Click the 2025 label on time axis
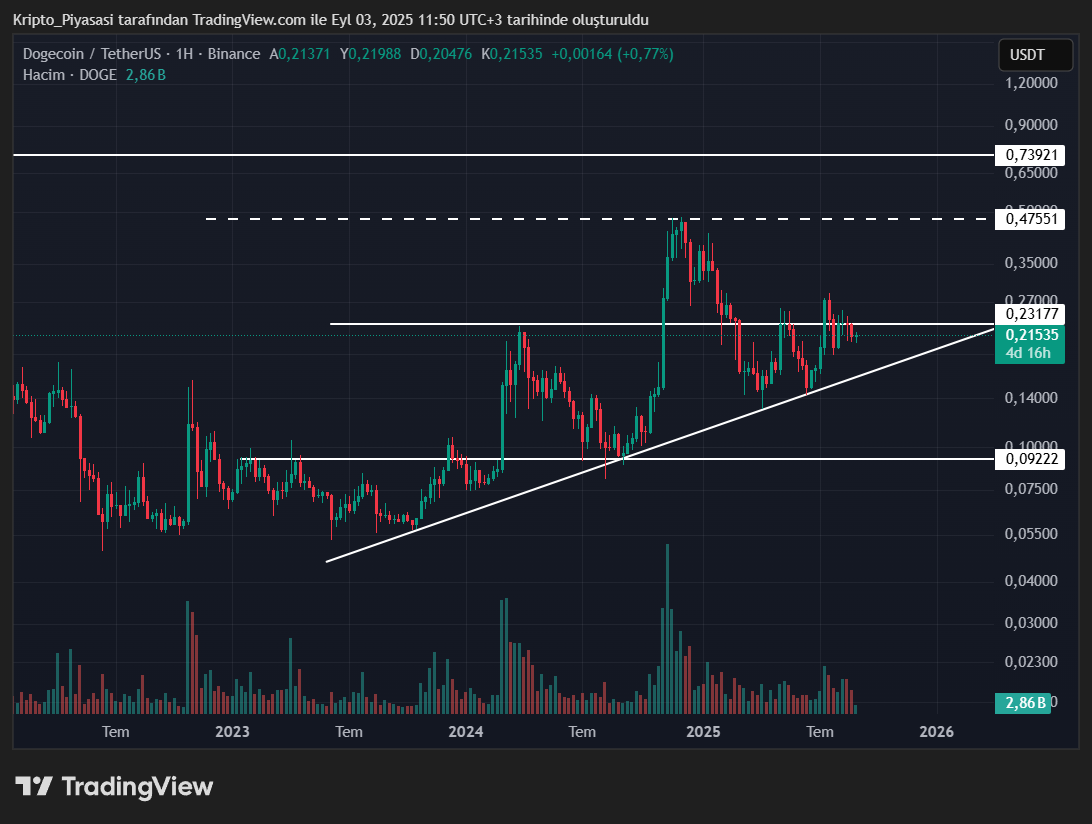 point(703,732)
